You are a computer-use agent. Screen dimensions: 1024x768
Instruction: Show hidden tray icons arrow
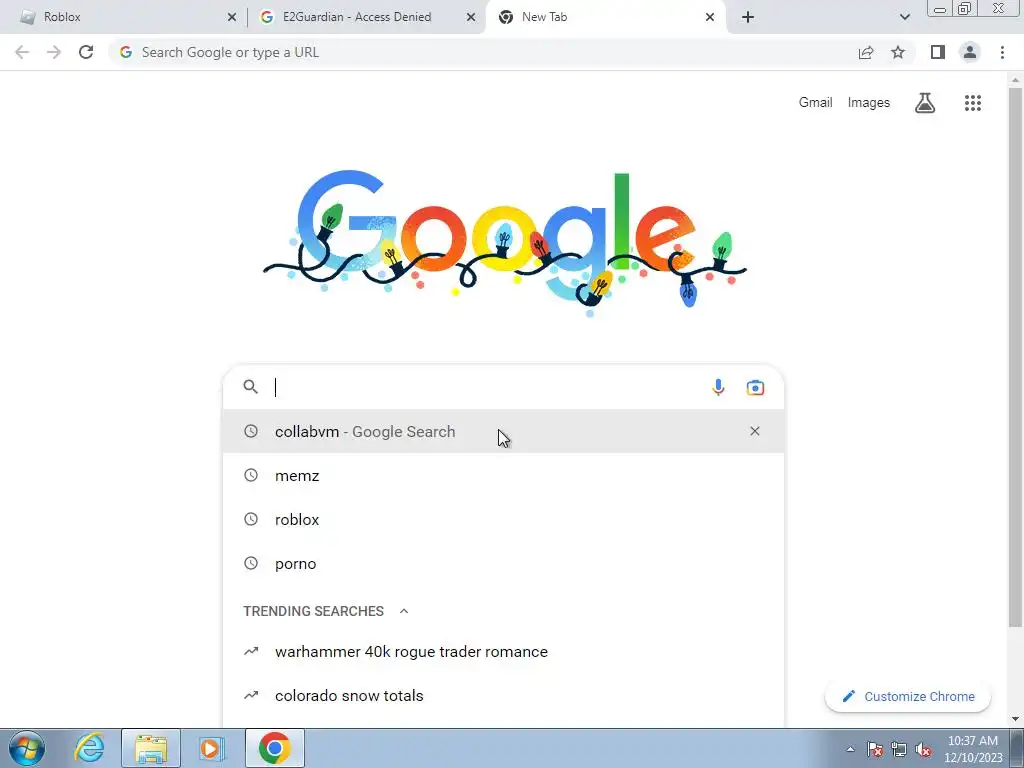(850, 749)
